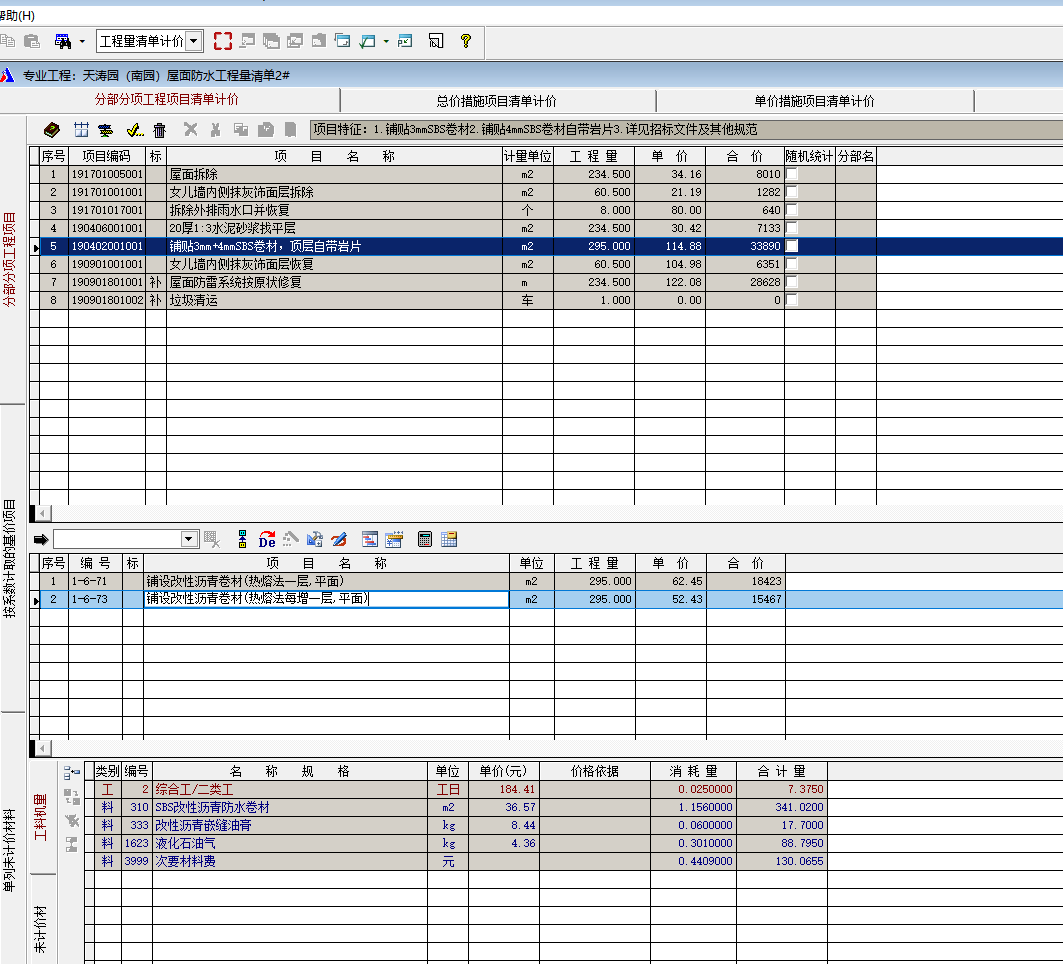Toggle 随机统计 checkbox for 拆除外排雨水口并恢复
Viewport: 1063px width, 964px height.
(x=791, y=210)
